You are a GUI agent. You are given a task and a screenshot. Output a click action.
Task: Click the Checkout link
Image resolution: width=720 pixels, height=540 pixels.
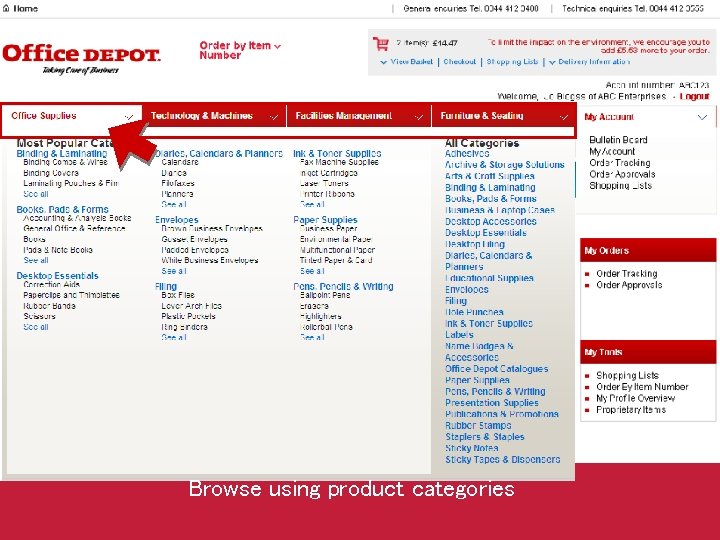[x=460, y=62]
